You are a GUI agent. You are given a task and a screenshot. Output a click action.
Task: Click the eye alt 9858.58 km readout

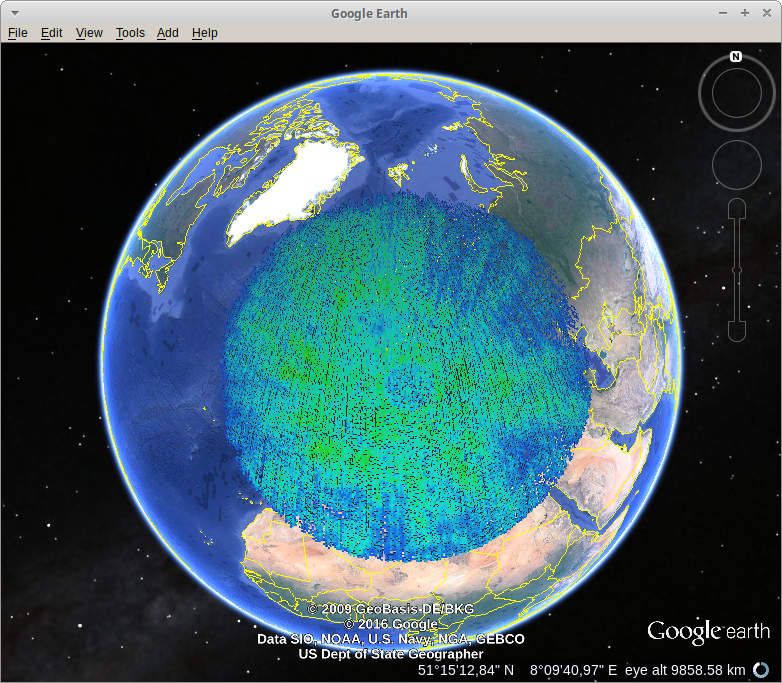click(685, 670)
